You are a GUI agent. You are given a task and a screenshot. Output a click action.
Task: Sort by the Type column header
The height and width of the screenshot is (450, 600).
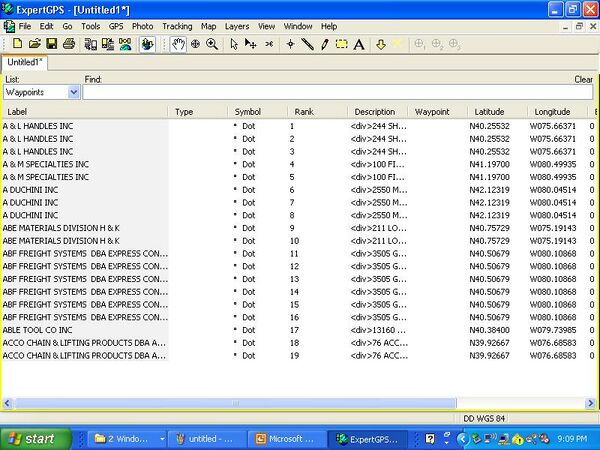click(x=197, y=112)
